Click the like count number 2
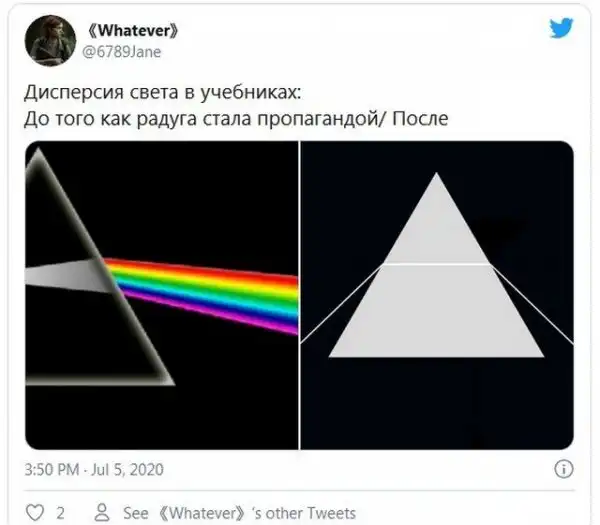The width and height of the screenshot is (600, 525). click(x=60, y=513)
